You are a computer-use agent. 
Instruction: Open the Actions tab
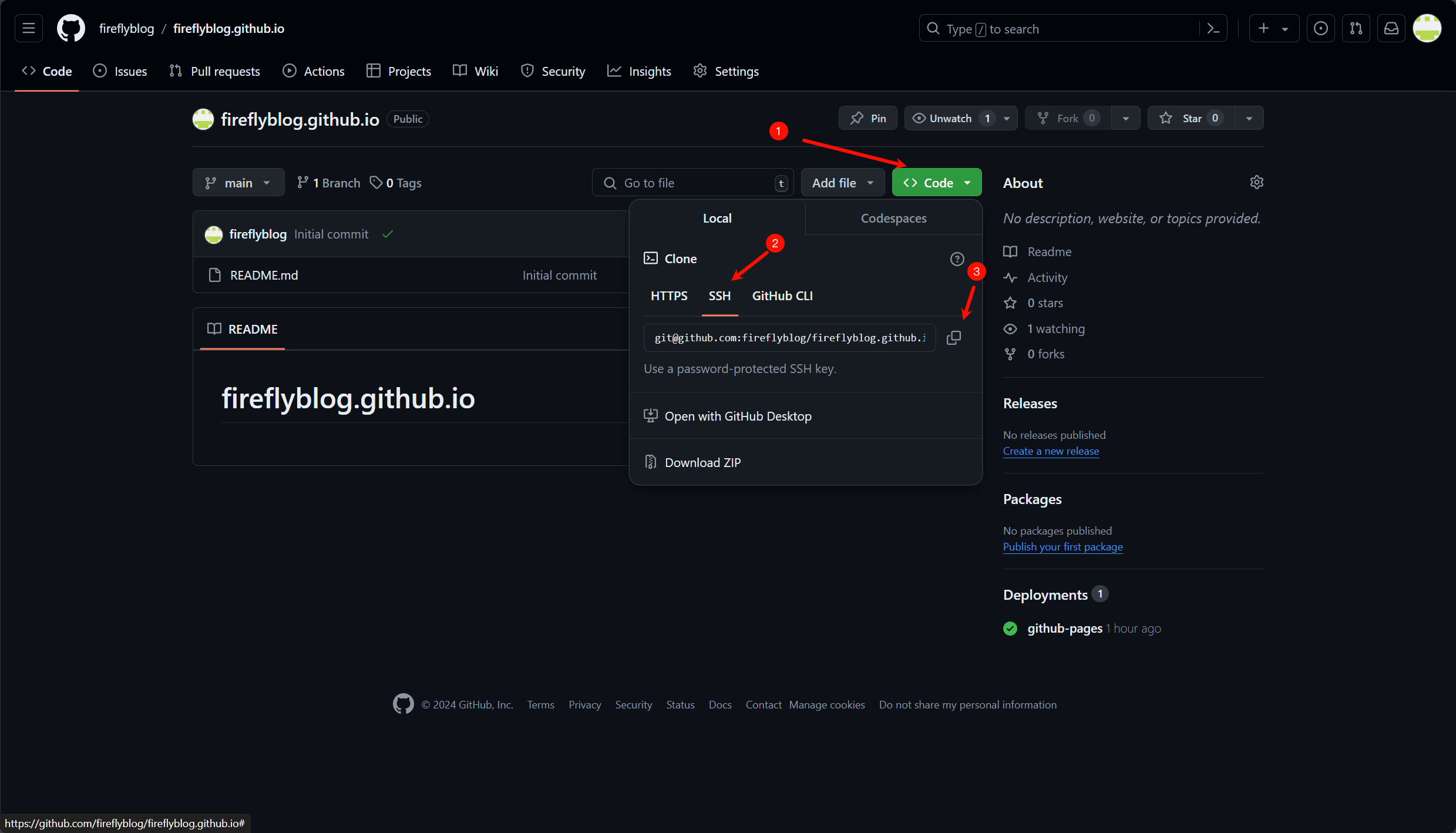(314, 71)
